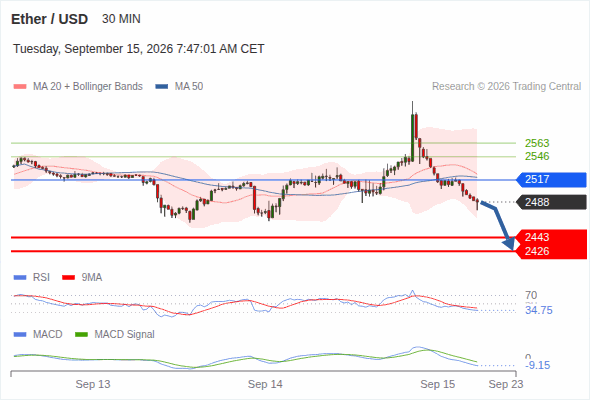Select the 2517 pivot price label
Image resolution: width=590 pixels, height=400 pixels.
click(x=551, y=179)
